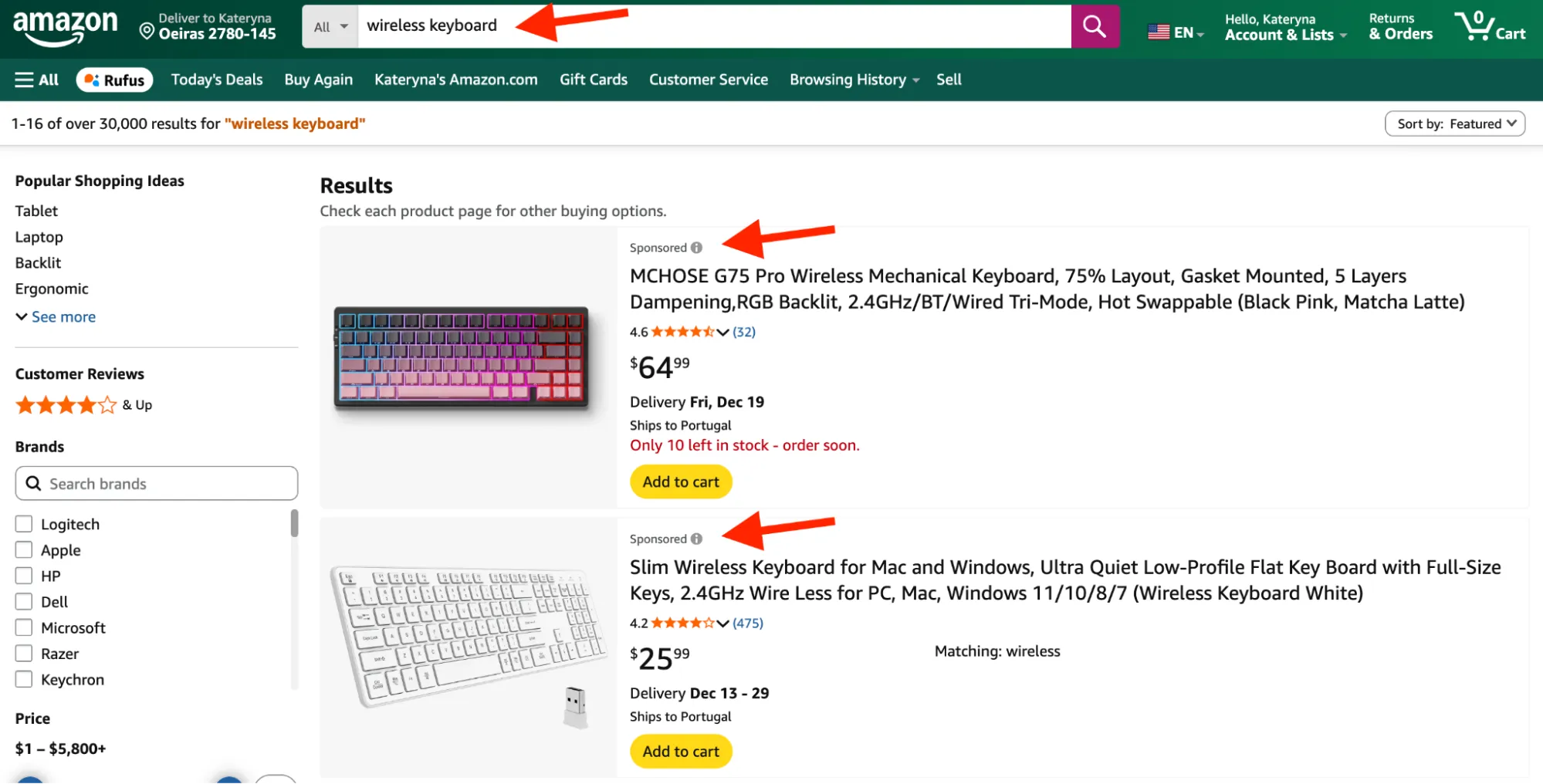Click the Amazon logo to go home
The height and width of the screenshot is (784, 1543).
[66, 25]
